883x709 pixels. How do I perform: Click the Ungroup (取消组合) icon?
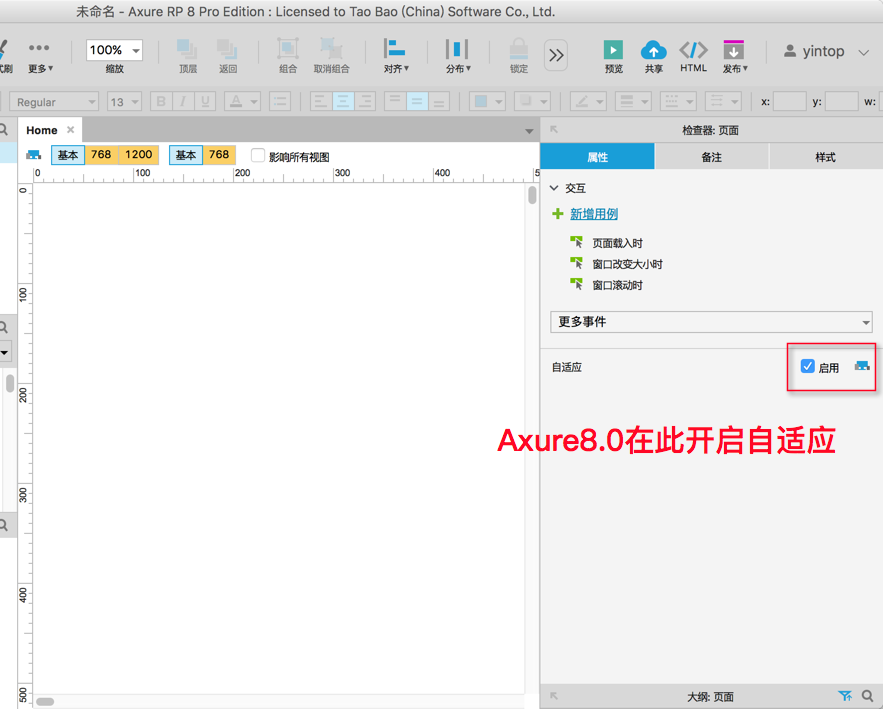coord(331,49)
